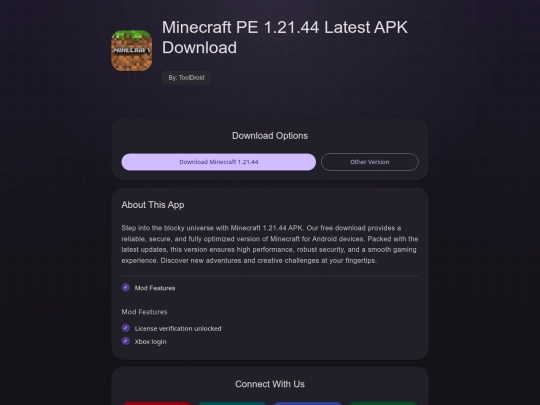This screenshot has height=405, width=540.
Task: Select the green social button under Connect With Us
Action: [383, 403]
